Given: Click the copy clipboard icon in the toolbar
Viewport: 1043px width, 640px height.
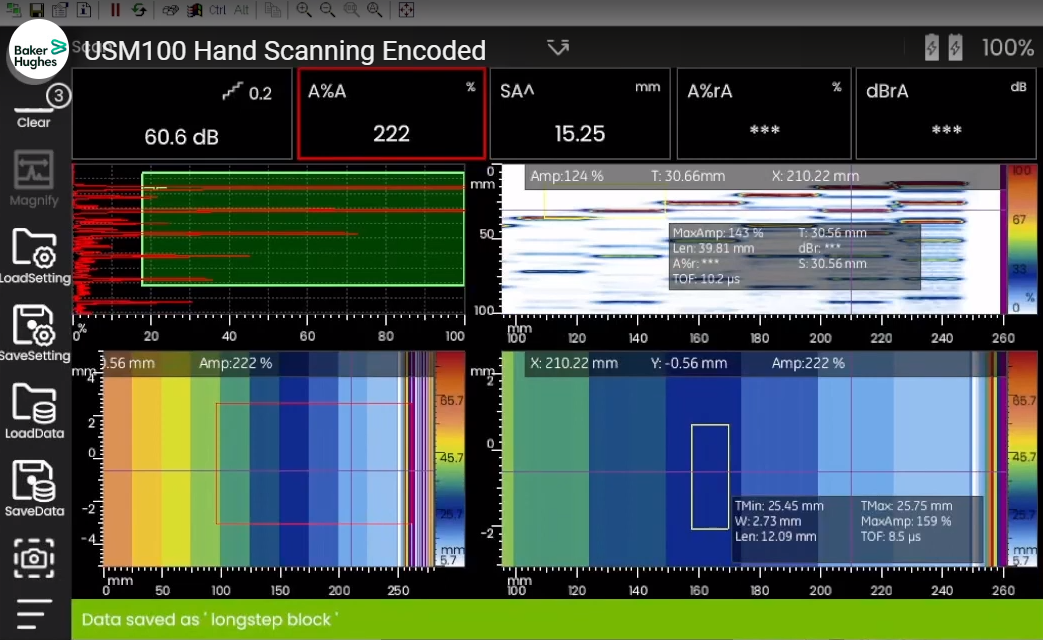Looking at the screenshot, I should click(x=272, y=9).
